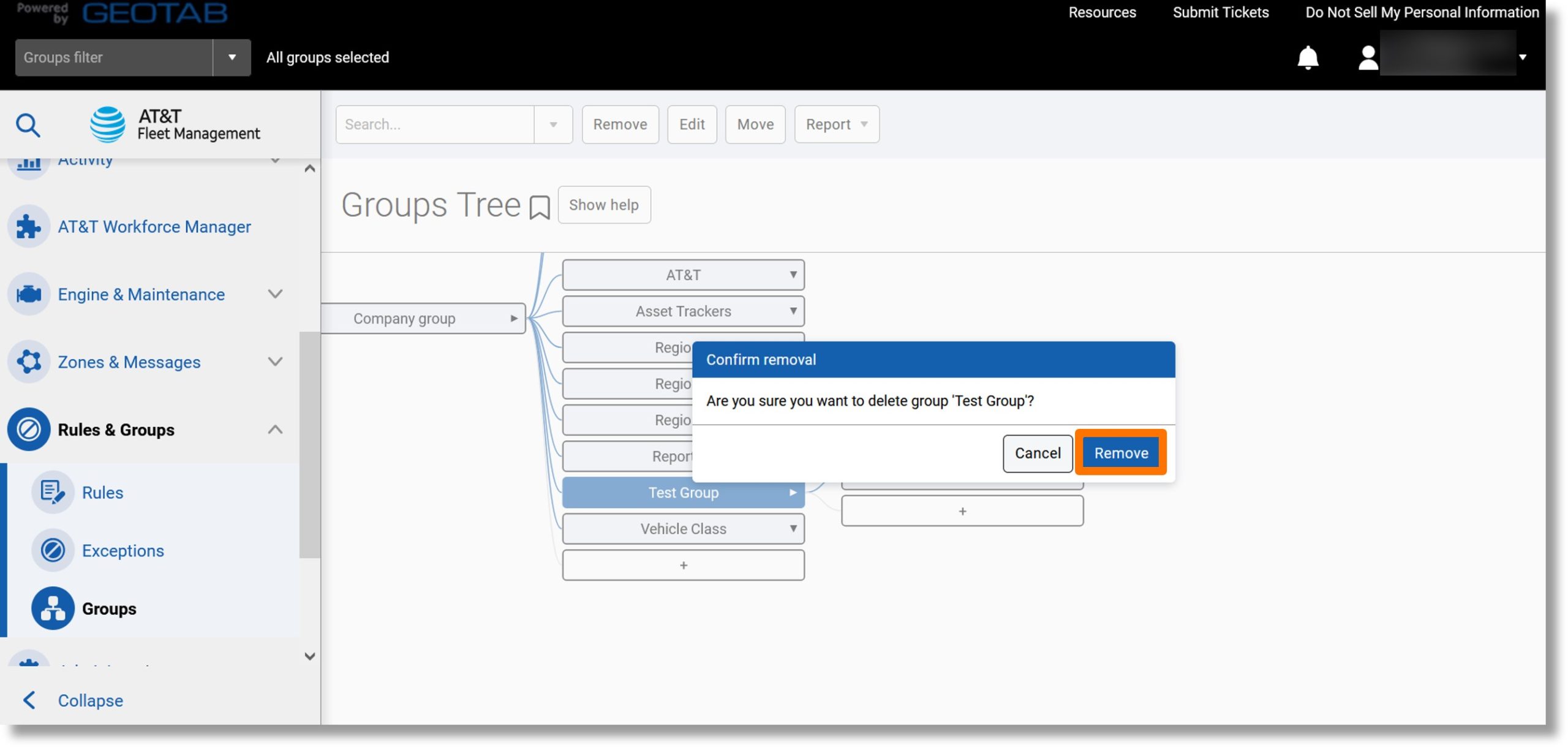Click the Zones & Messages gear icon

coord(28,362)
